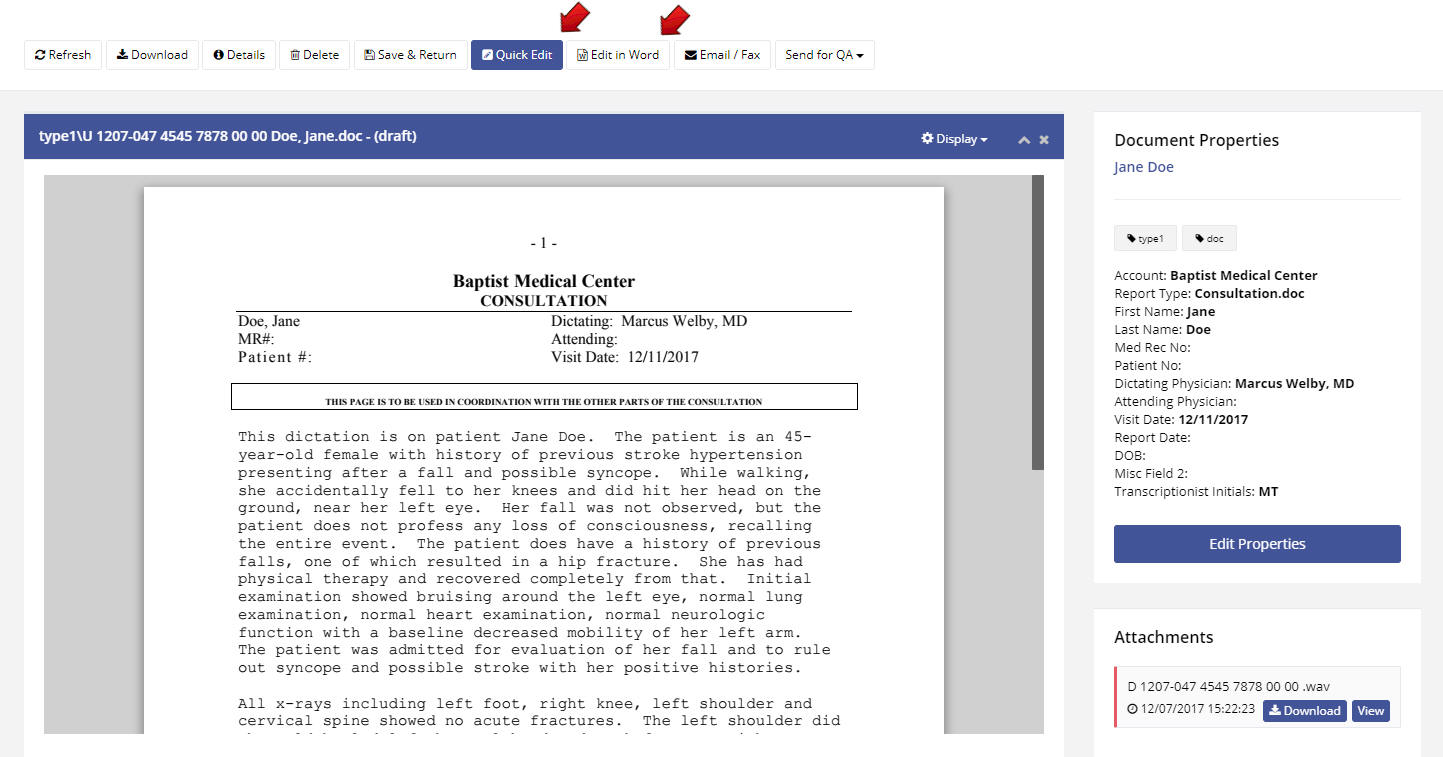Download the current document
The height and width of the screenshot is (757, 1443).
pos(152,55)
